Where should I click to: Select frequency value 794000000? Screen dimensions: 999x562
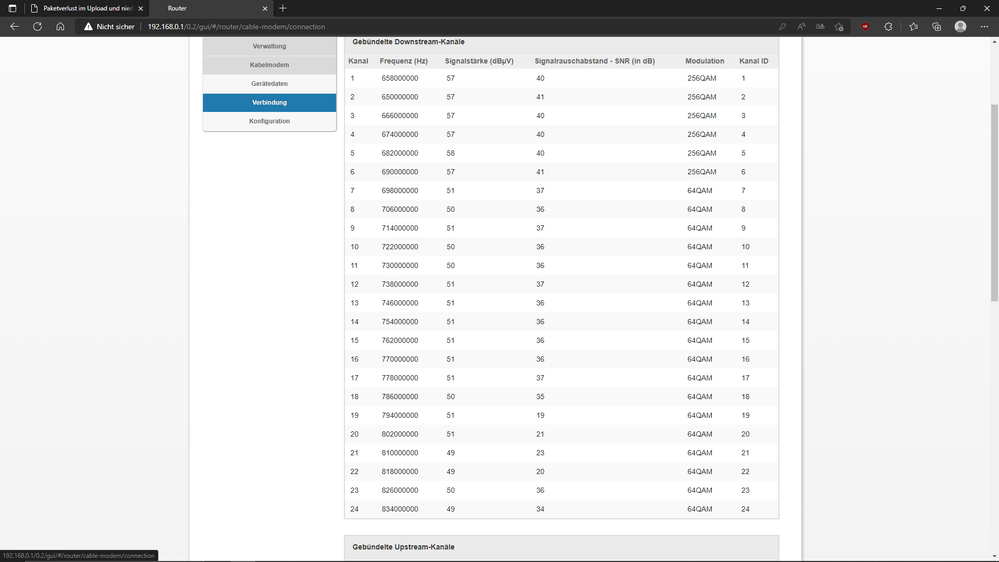(x=400, y=415)
